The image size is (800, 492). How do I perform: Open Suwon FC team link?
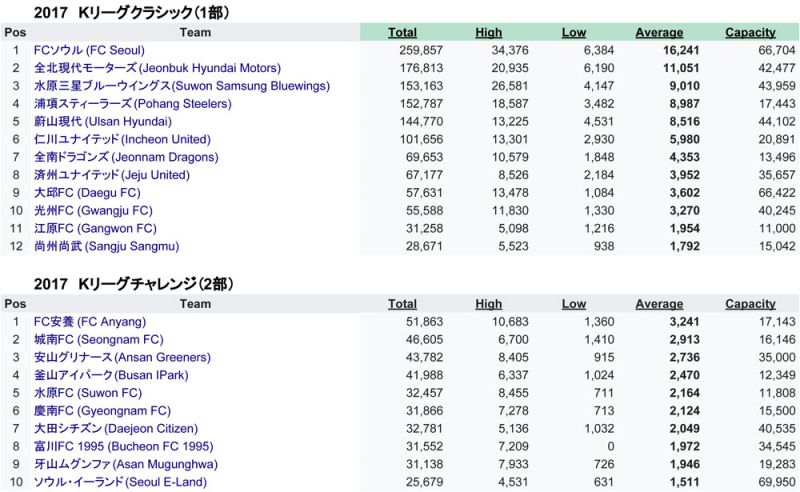pyautogui.click(x=88, y=393)
